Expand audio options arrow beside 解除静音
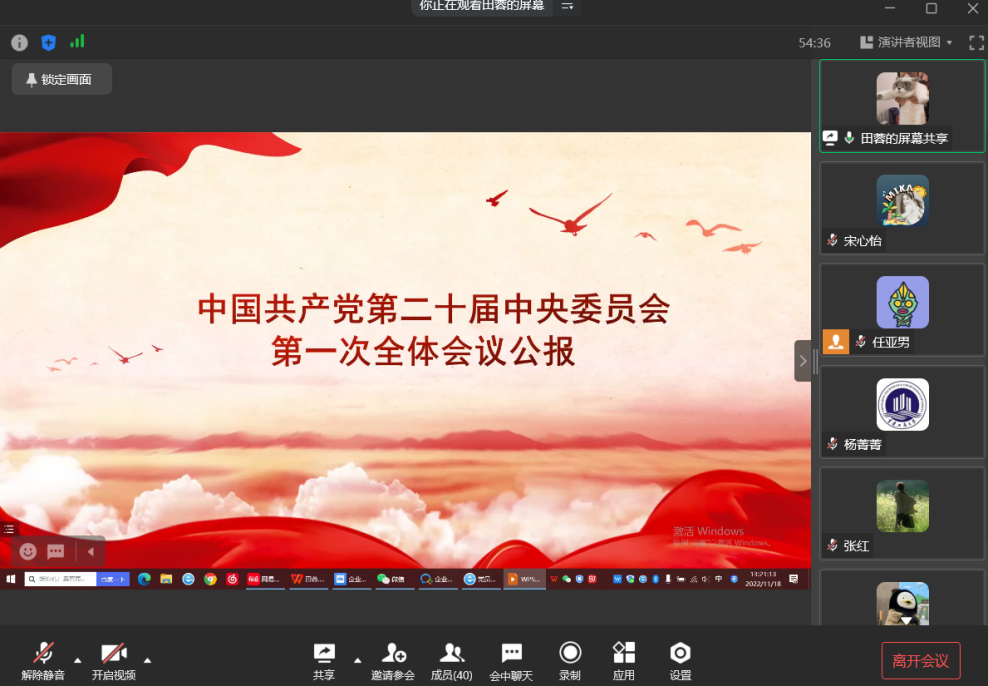 click(x=78, y=660)
